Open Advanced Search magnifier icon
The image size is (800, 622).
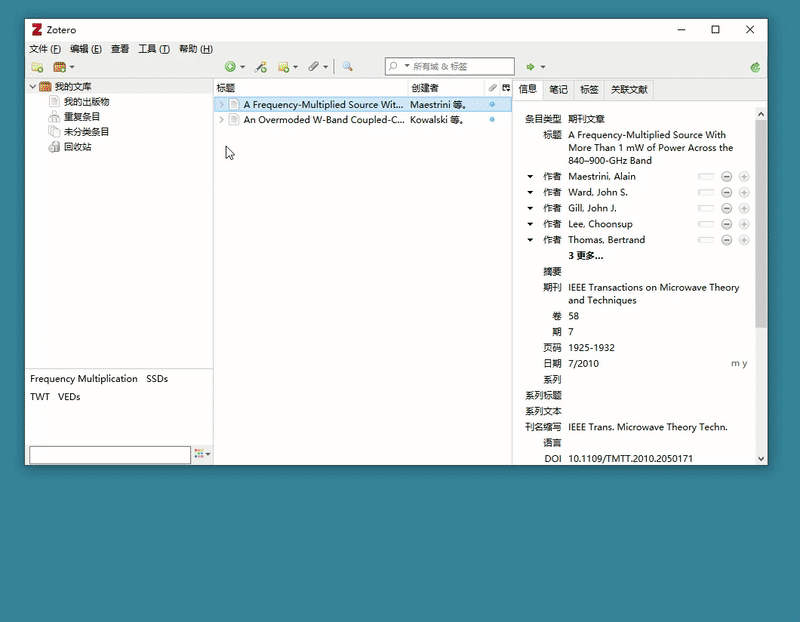tap(347, 67)
